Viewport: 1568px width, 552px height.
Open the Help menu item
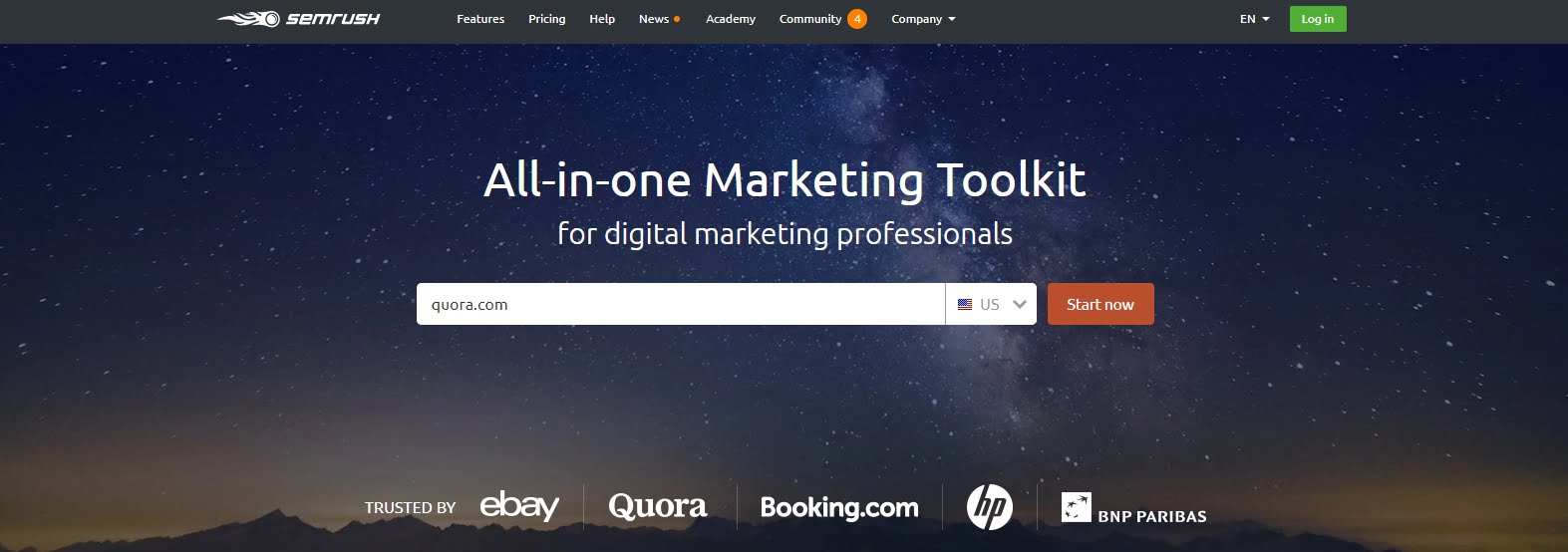pyautogui.click(x=602, y=19)
